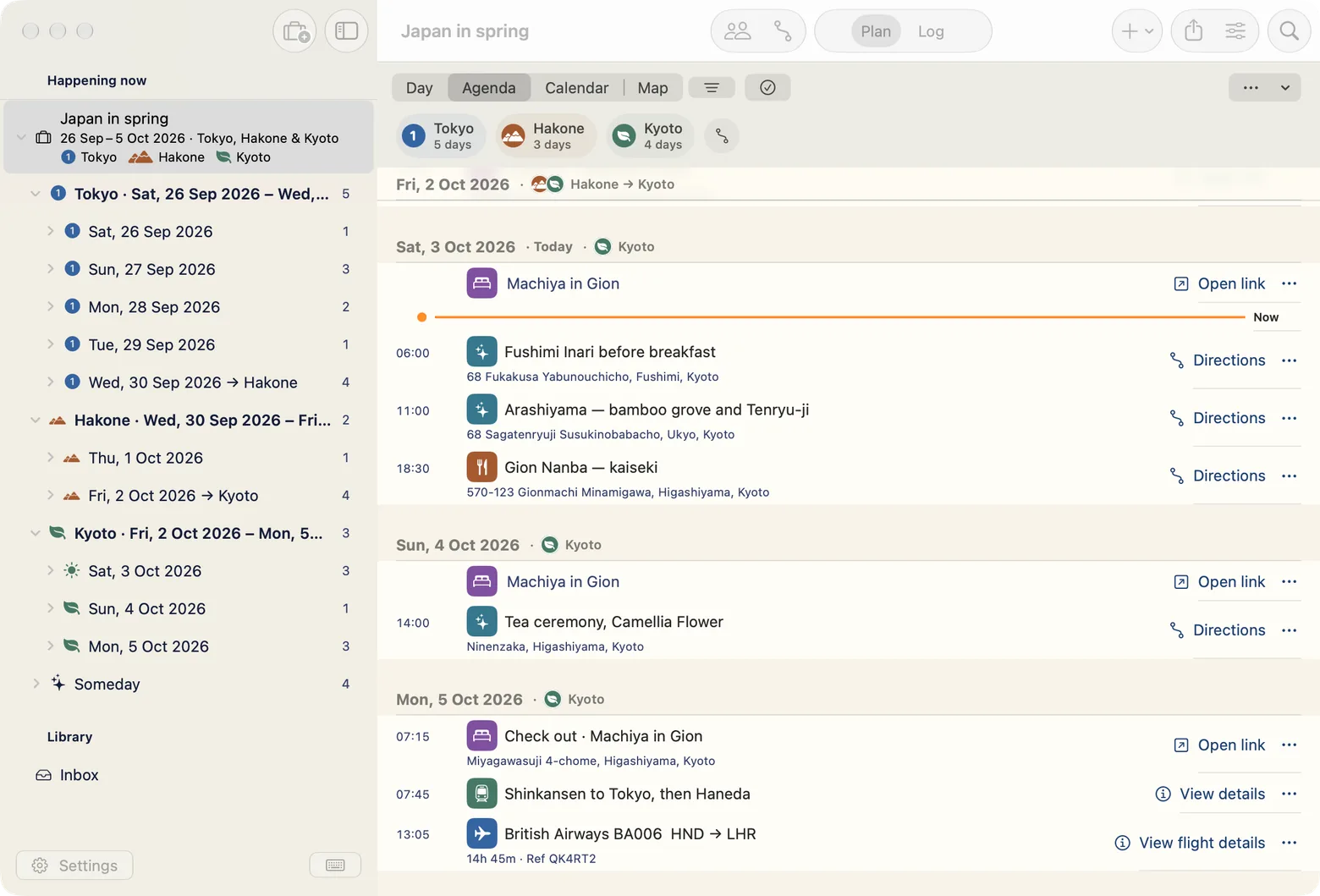Select the Hakone 3 days chip
The width and height of the screenshot is (1320, 896).
click(x=547, y=135)
